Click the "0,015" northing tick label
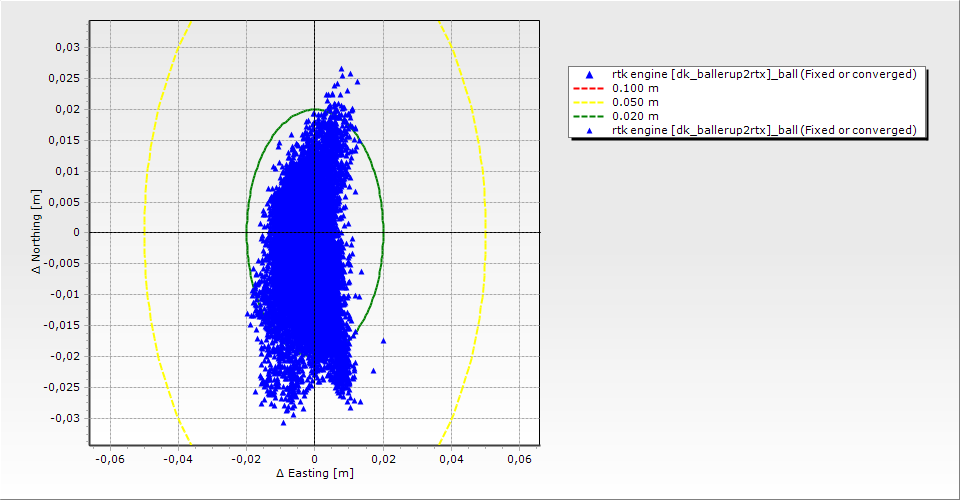 (x=64, y=140)
